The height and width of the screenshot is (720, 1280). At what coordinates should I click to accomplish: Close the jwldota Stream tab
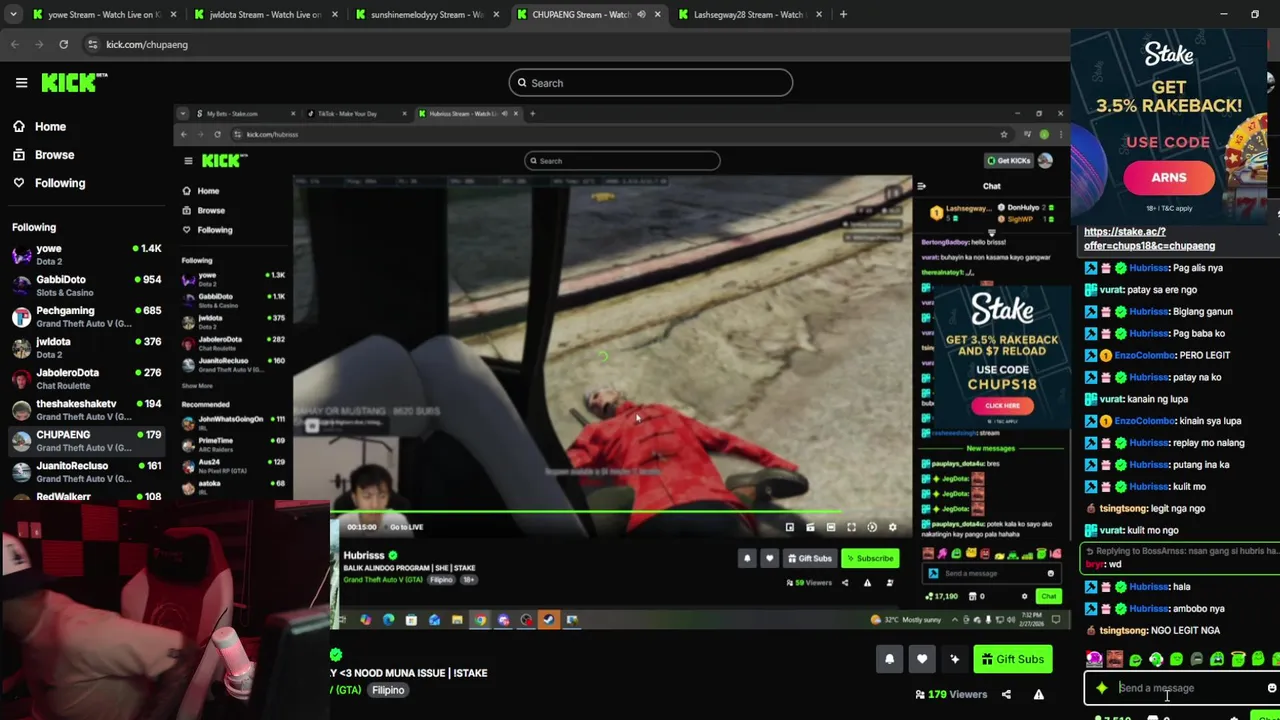click(x=334, y=14)
